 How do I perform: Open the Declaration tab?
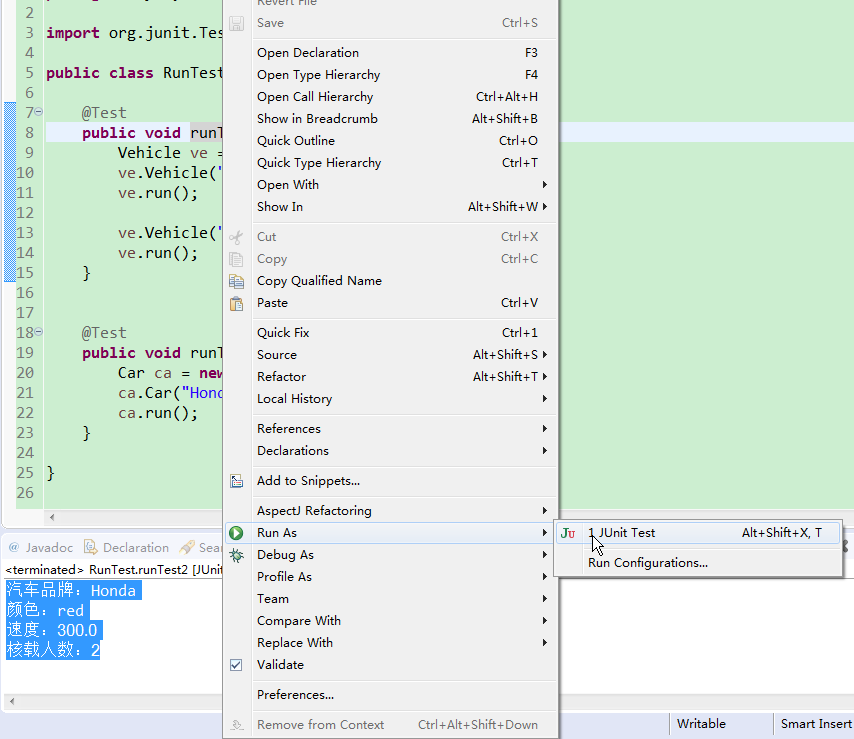tap(127, 547)
